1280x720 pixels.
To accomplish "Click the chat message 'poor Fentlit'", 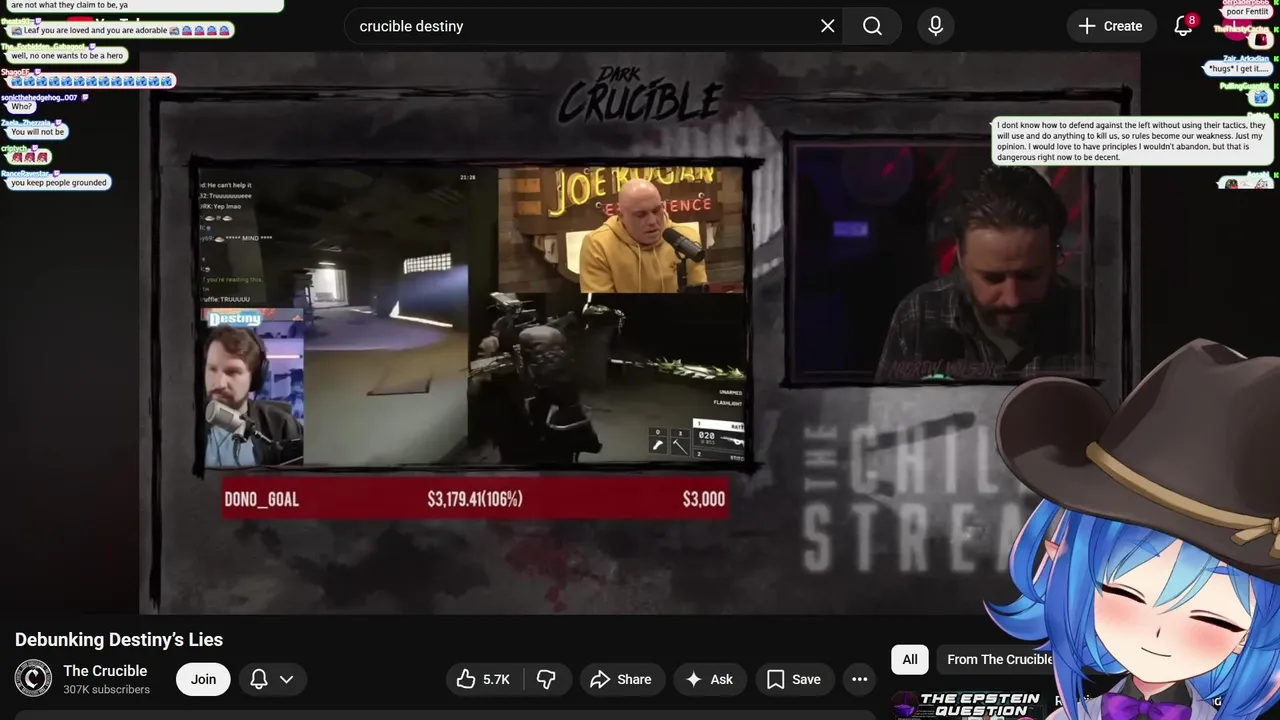I will click(1247, 12).
